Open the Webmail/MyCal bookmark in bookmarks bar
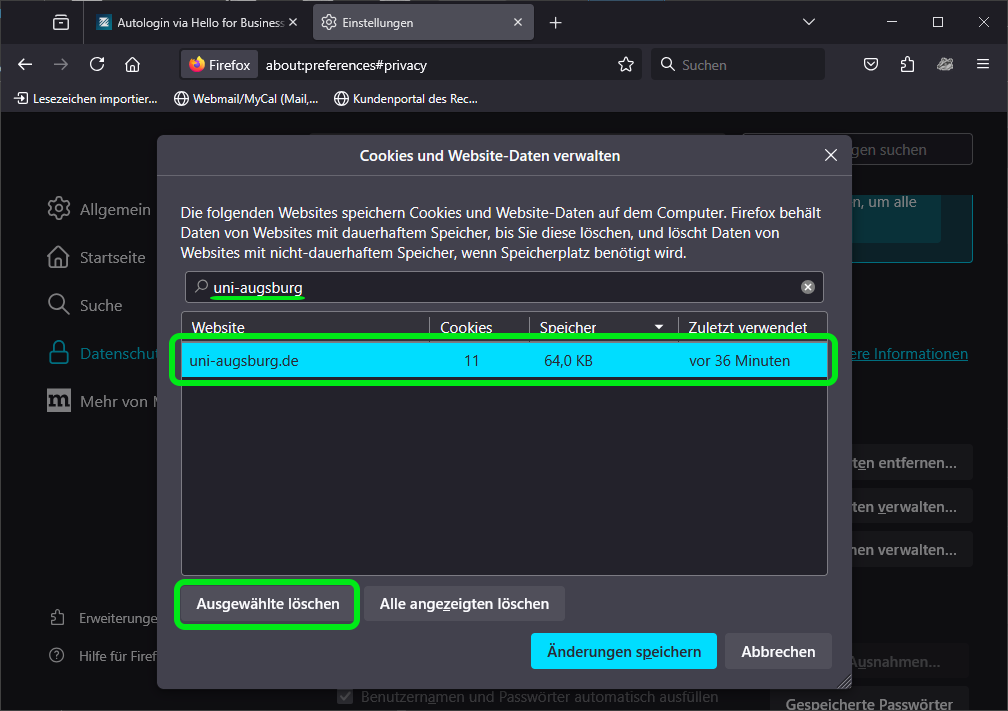The width and height of the screenshot is (1008, 711). (x=246, y=98)
